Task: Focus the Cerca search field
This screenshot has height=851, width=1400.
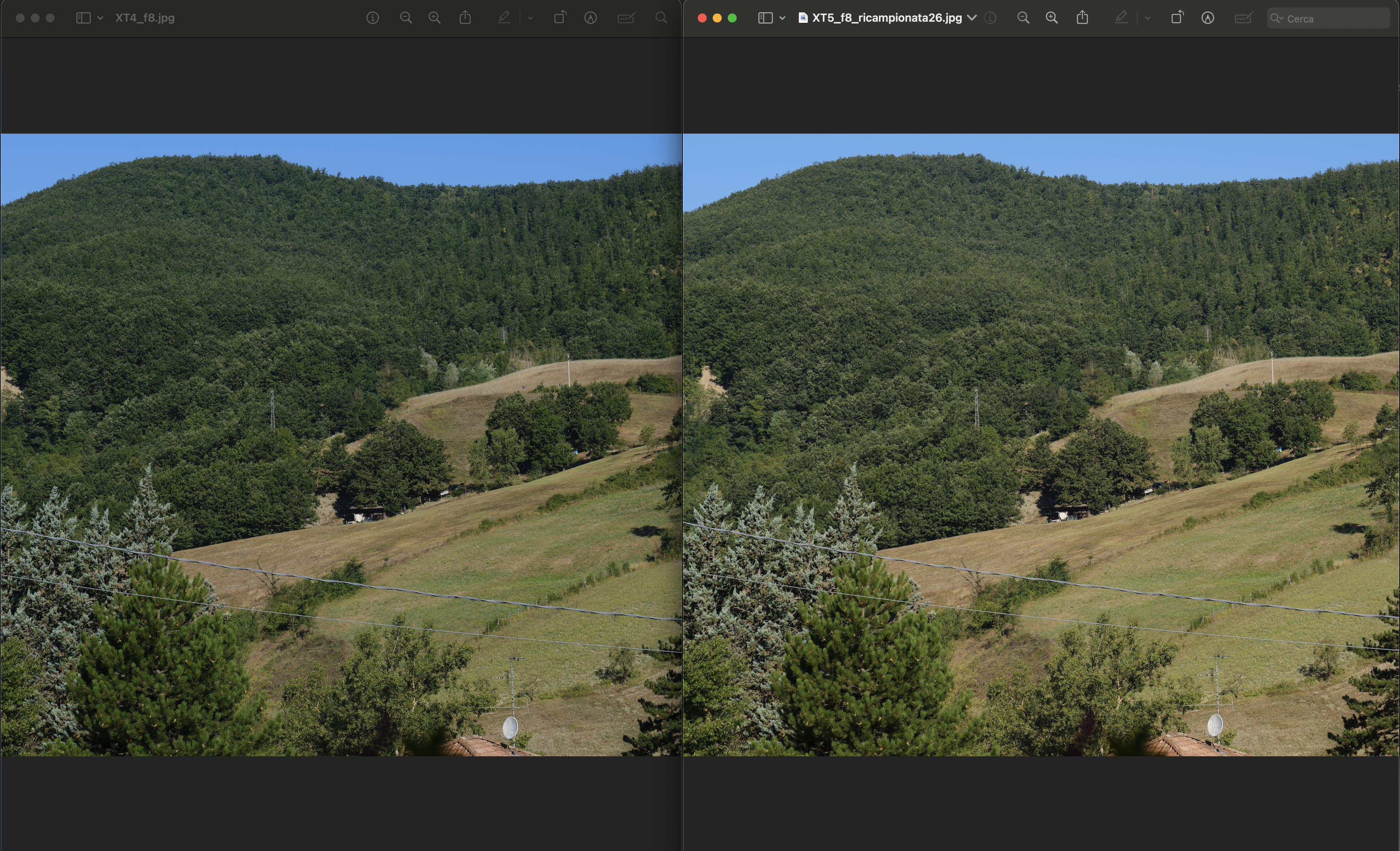Action: click(1328, 18)
